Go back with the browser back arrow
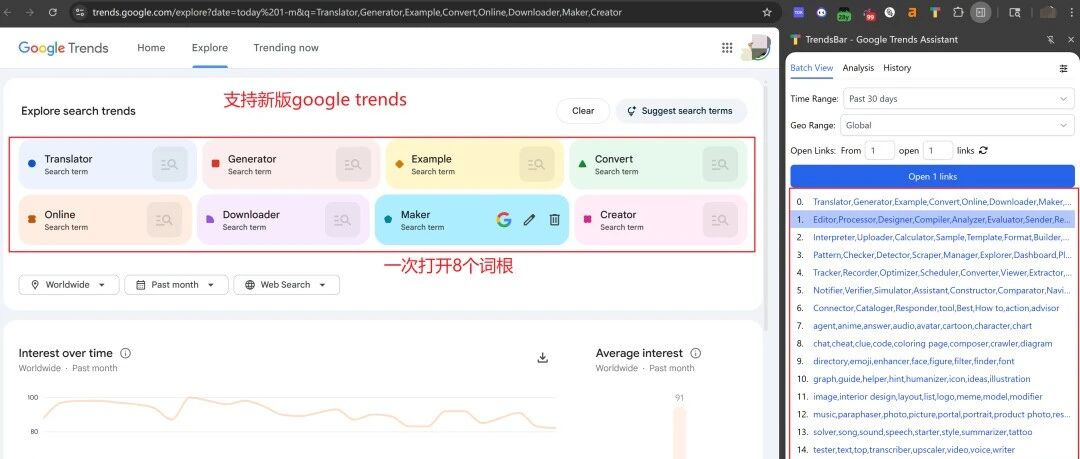Screen dimensions: 1080x459 point(10,12)
